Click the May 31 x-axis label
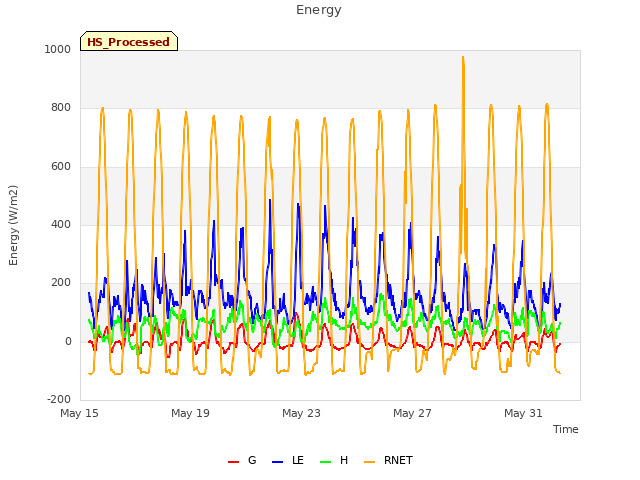 point(524,413)
